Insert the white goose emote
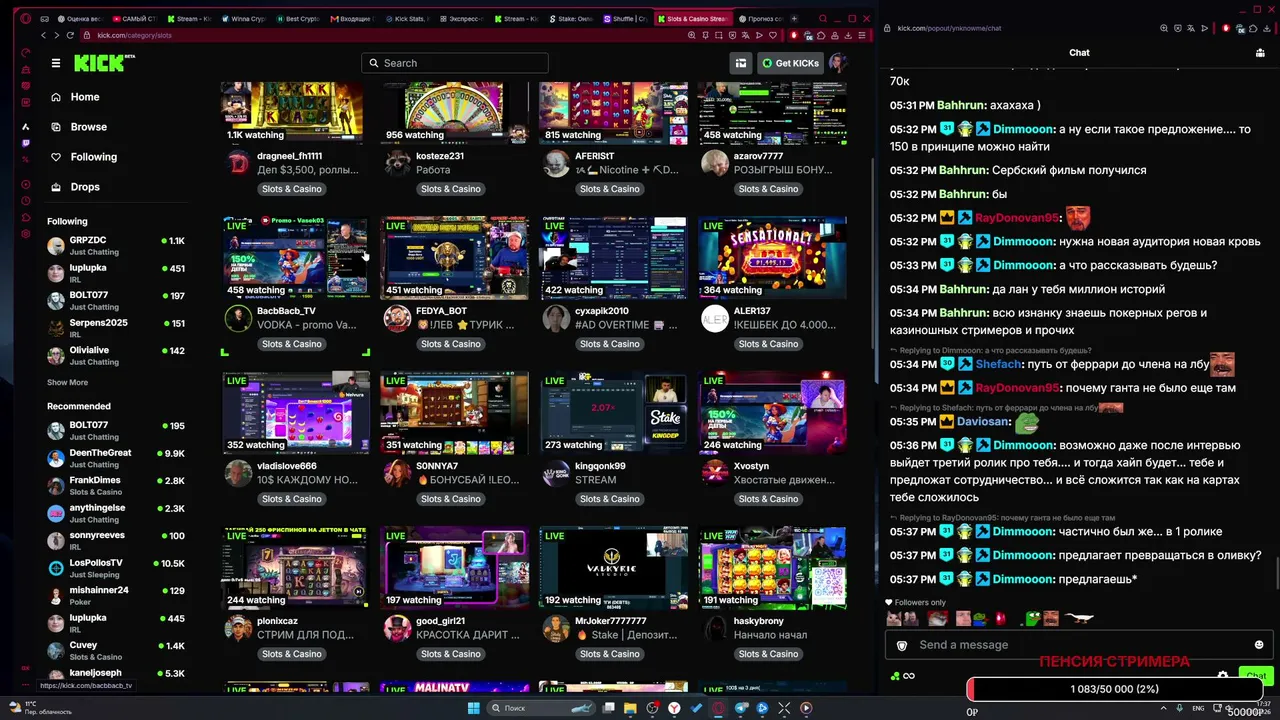 [x=1078, y=618]
